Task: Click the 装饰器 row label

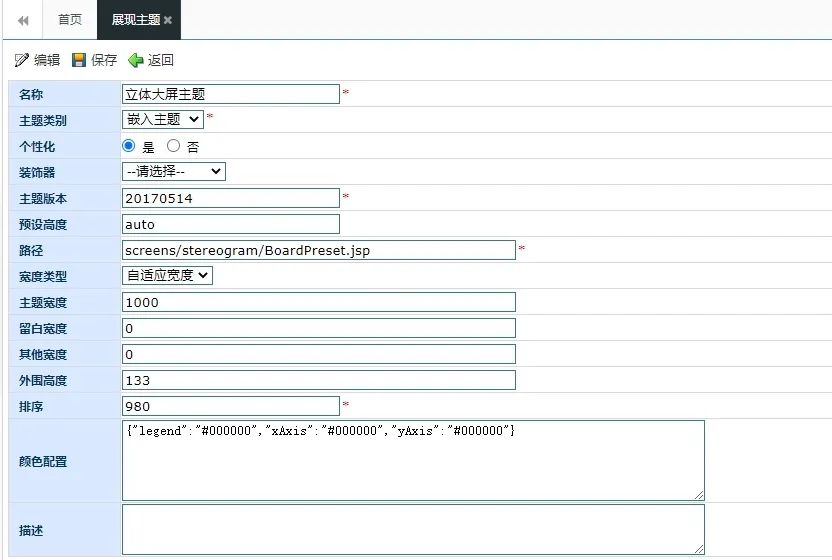Action: [37, 173]
